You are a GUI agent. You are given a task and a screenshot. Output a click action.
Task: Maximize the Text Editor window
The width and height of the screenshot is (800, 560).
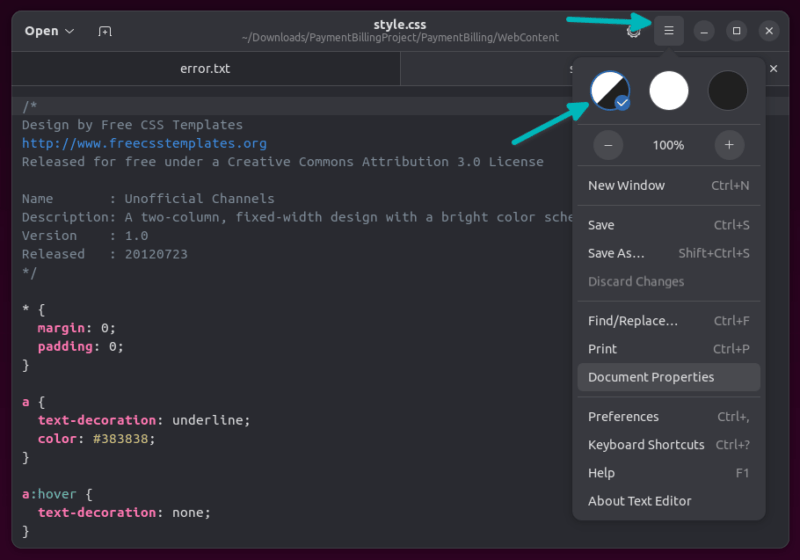[737, 31]
